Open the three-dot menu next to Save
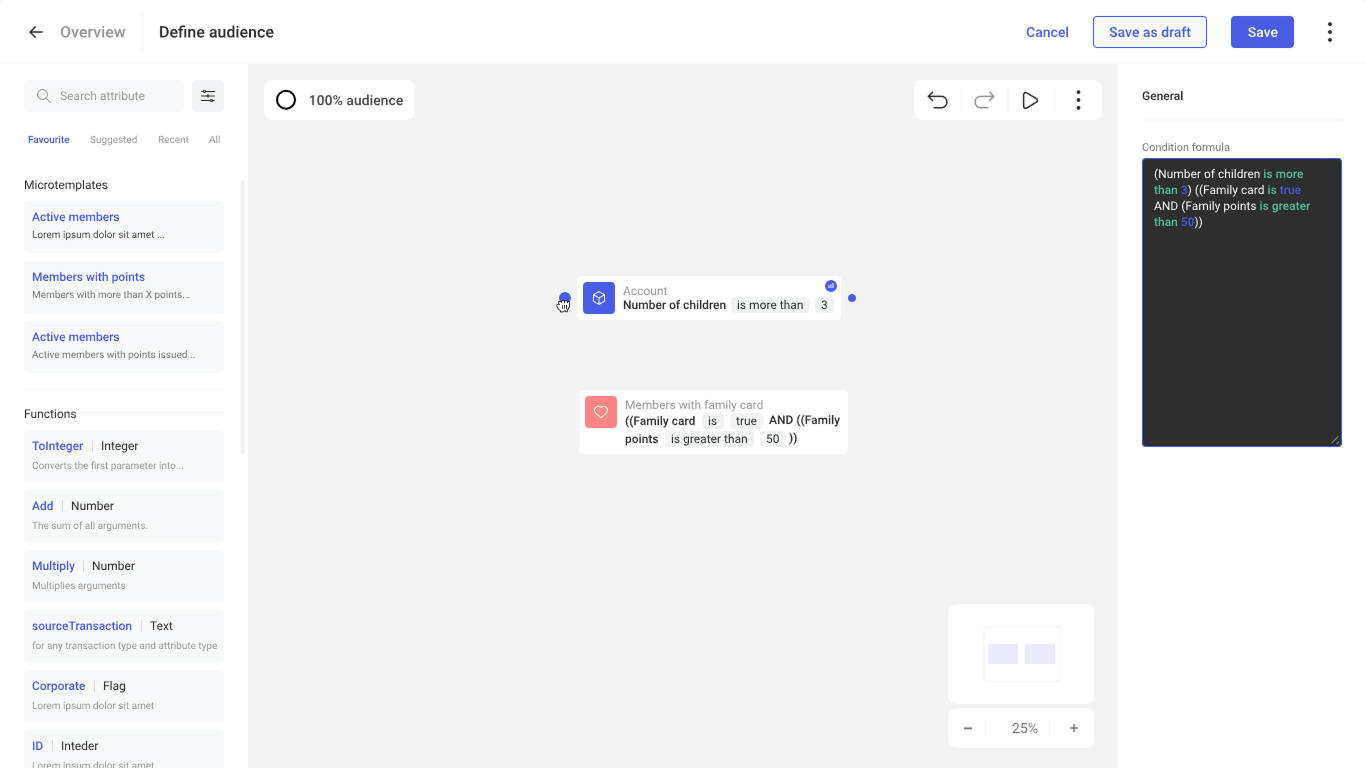 (x=1330, y=31)
